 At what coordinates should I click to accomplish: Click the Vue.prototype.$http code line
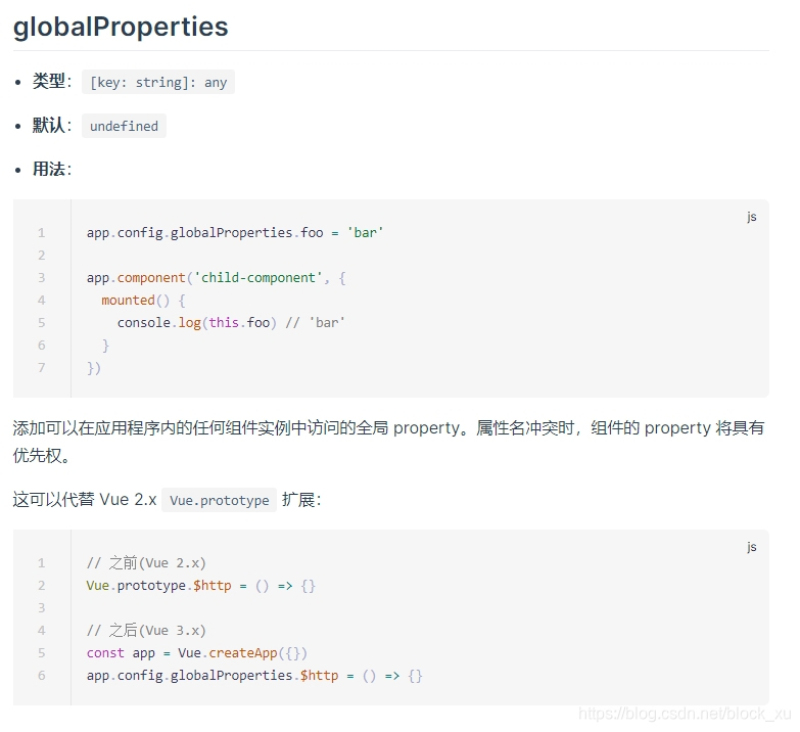200,585
